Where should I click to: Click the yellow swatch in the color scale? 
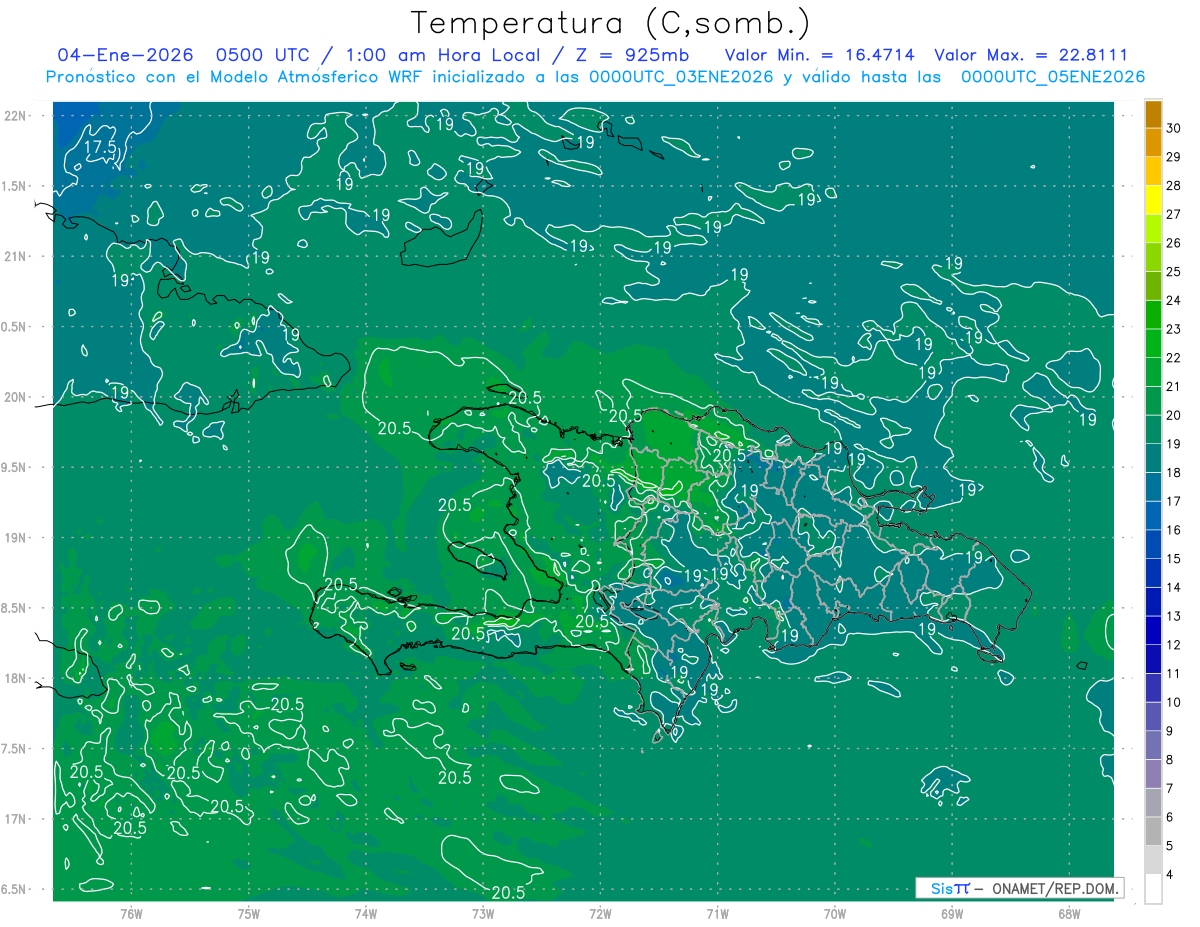[1153, 200]
